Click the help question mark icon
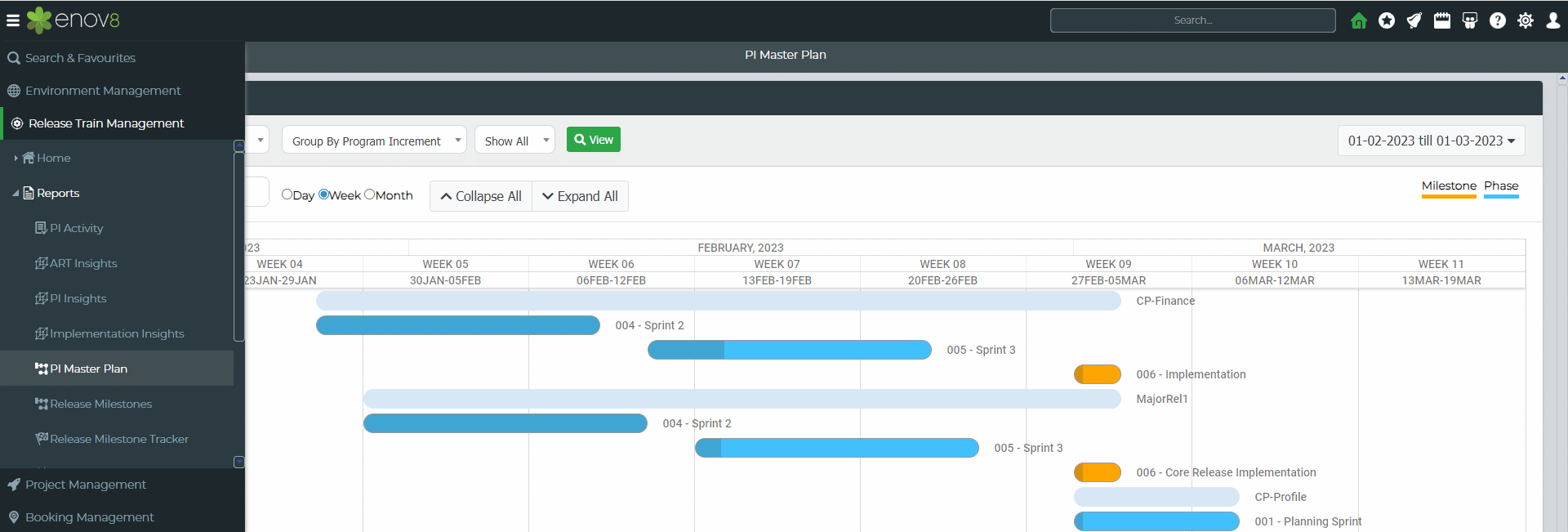 click(x=1498, y=20)
